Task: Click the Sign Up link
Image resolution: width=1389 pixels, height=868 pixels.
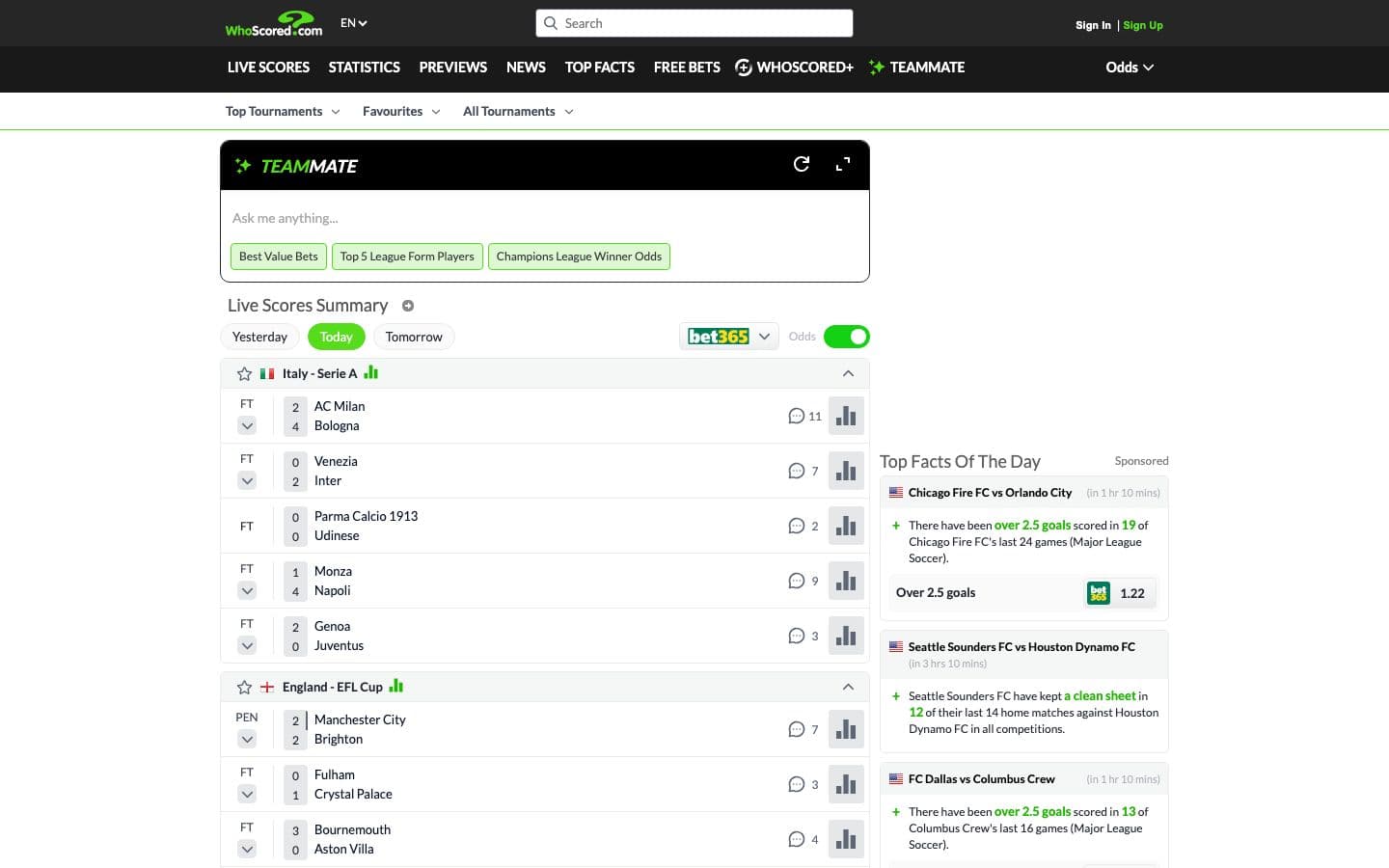Action: pos(1143,25)
